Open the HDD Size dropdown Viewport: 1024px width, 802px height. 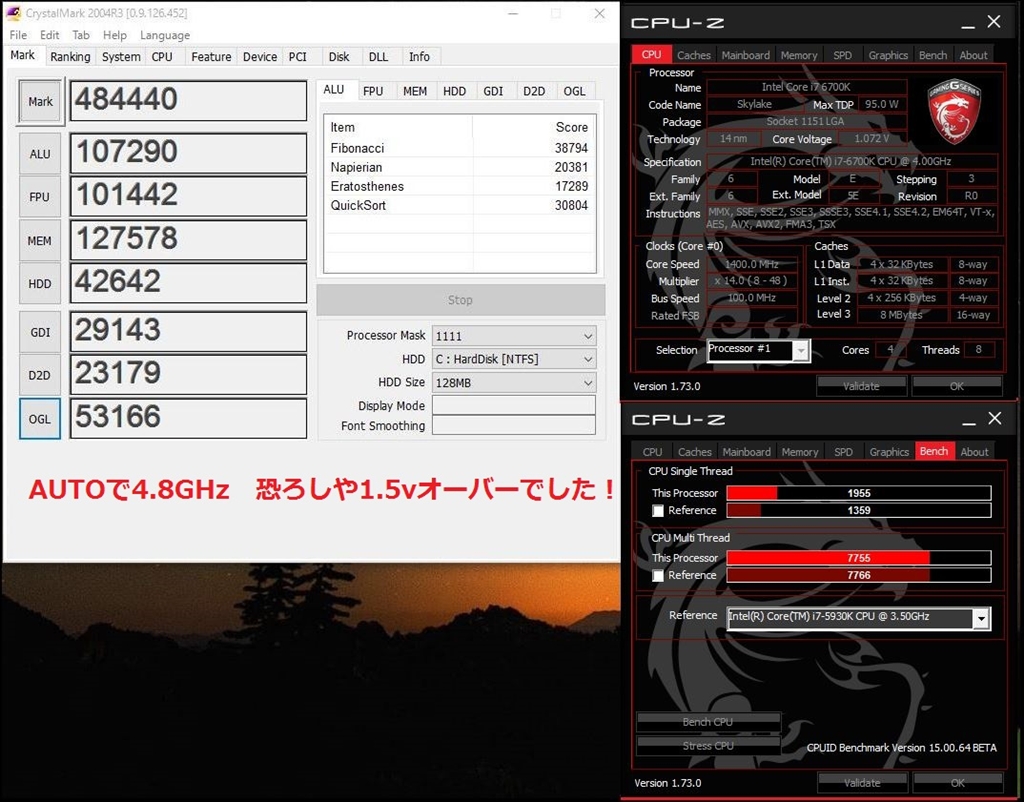pyautogui.click(x=514, y=383)
